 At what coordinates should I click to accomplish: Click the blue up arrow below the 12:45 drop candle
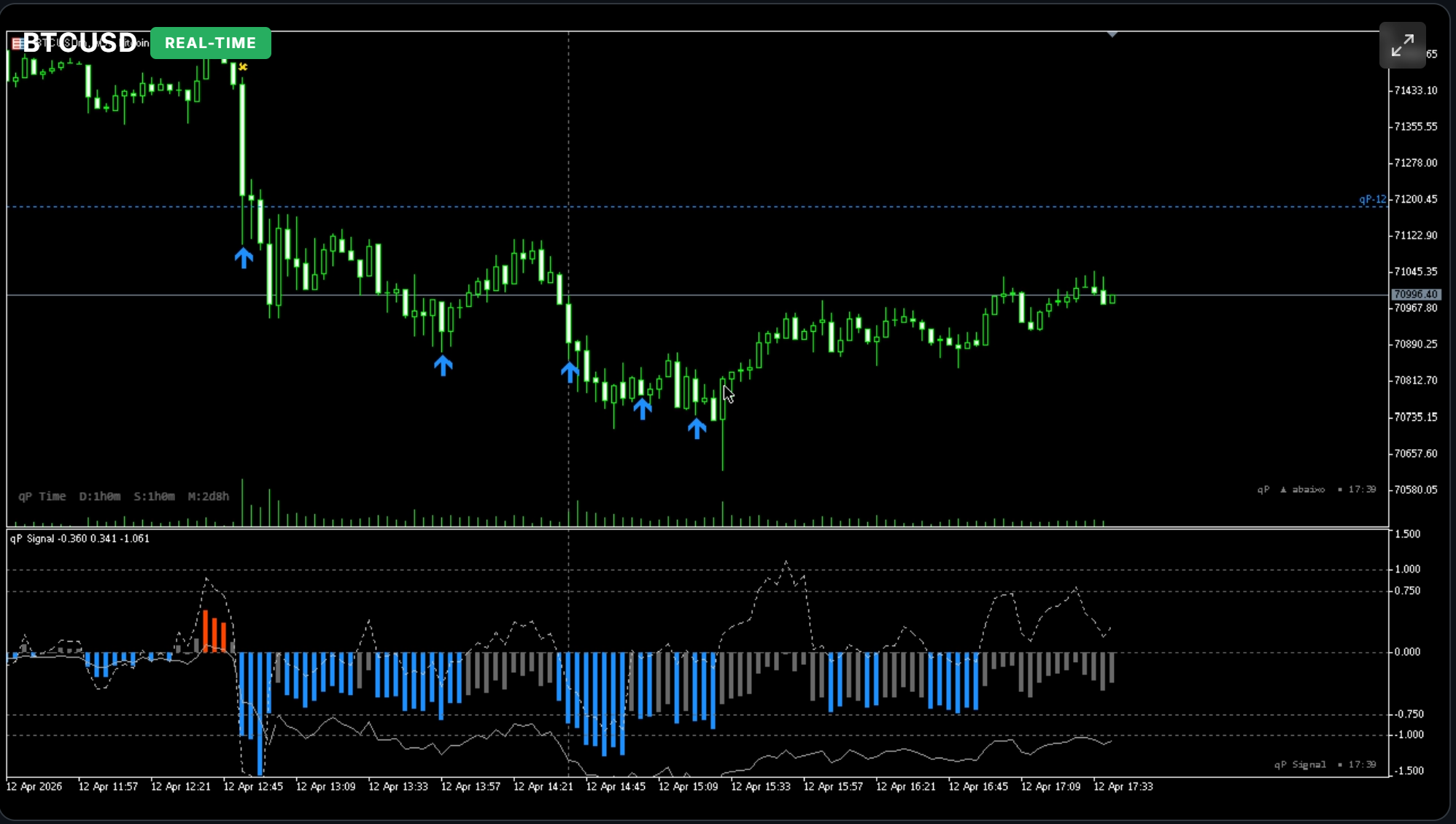[244, 257]
